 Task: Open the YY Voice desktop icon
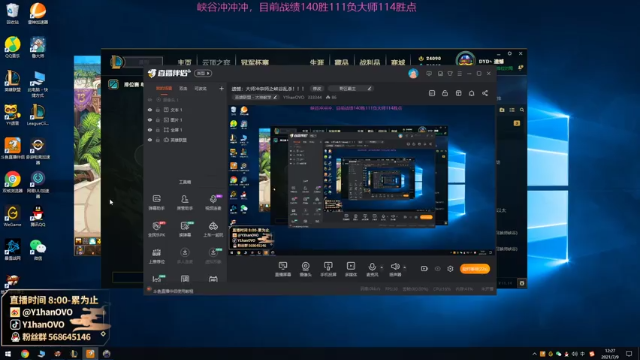(x=13, y=115)
